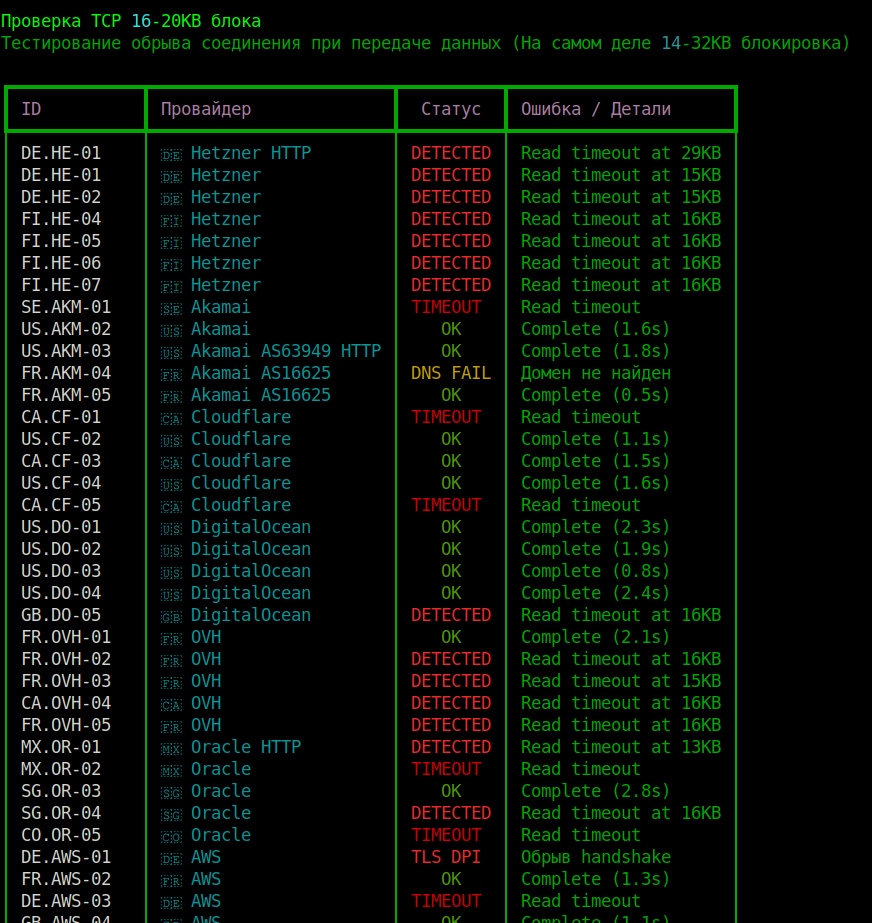This screenshot has width=872, height=923.
Task: Select 'Complete (0.8s)' detail text
Action: pyautogui.click(x=595, y=571)
